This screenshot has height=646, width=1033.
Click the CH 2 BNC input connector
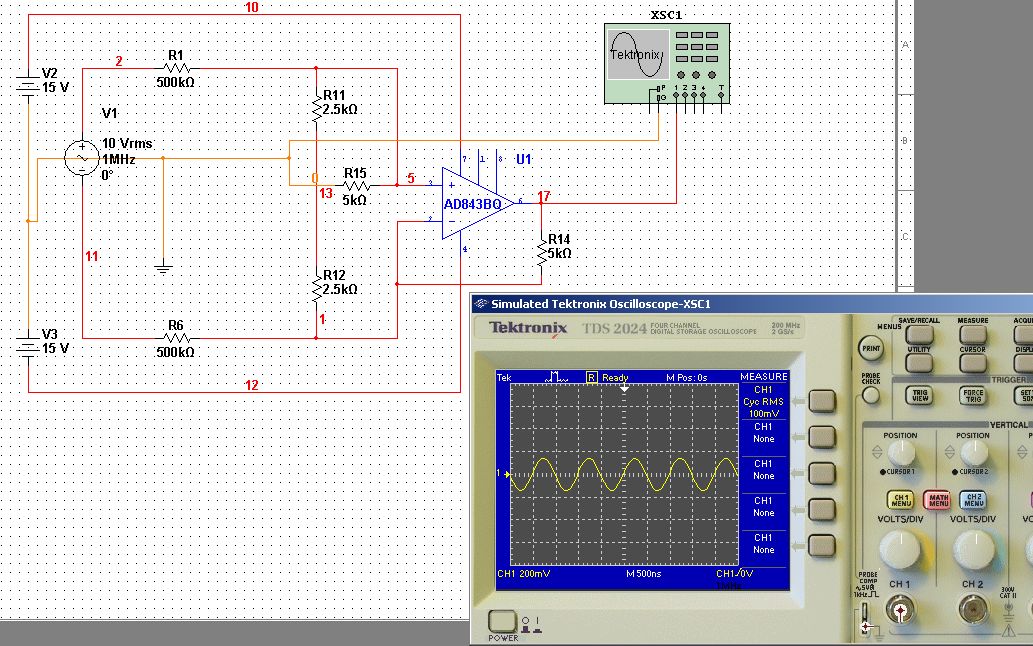click(x=972, y=610)
